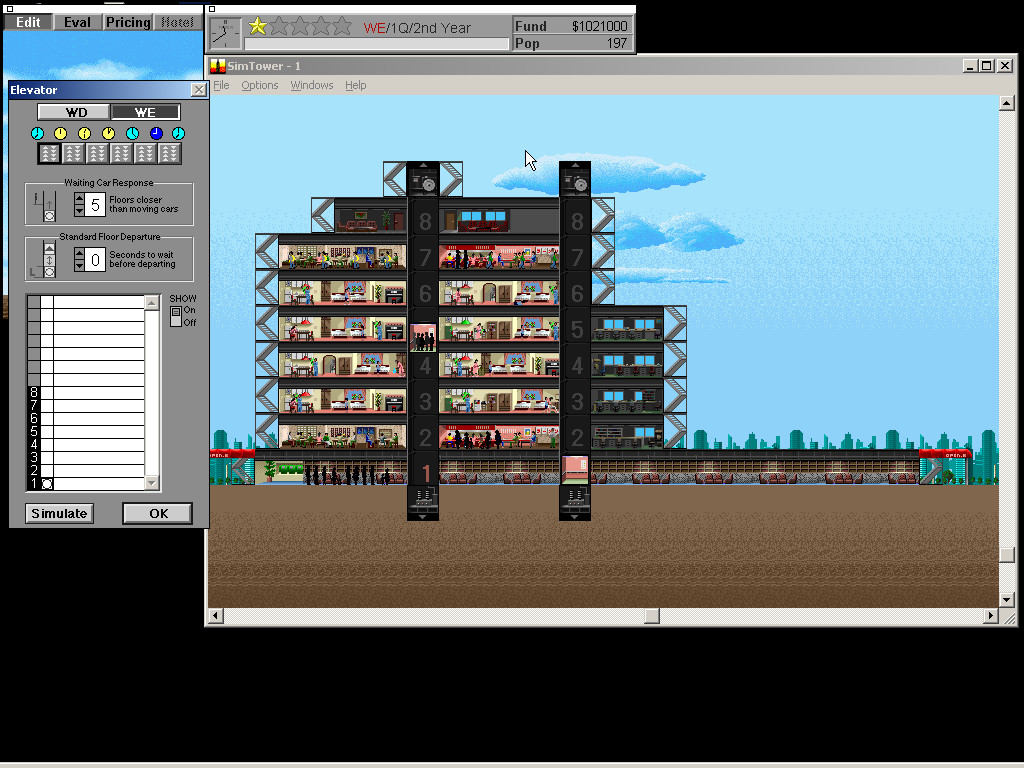Image resolution: width=1024 pixels, height=768 pixels.
Task: Select floor 5 row in elevator list
Action: [86, 432]
